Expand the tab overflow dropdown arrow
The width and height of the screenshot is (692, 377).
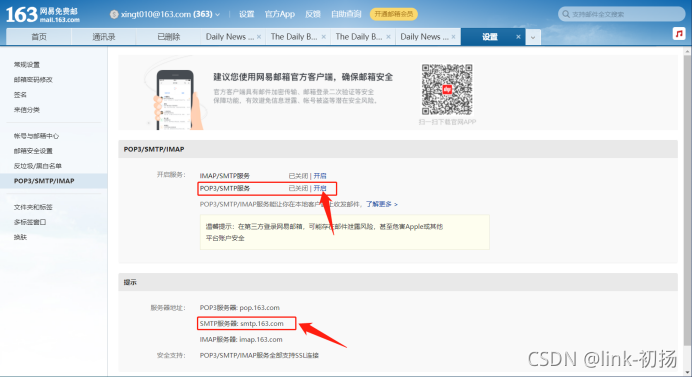(x=533, y=37)
